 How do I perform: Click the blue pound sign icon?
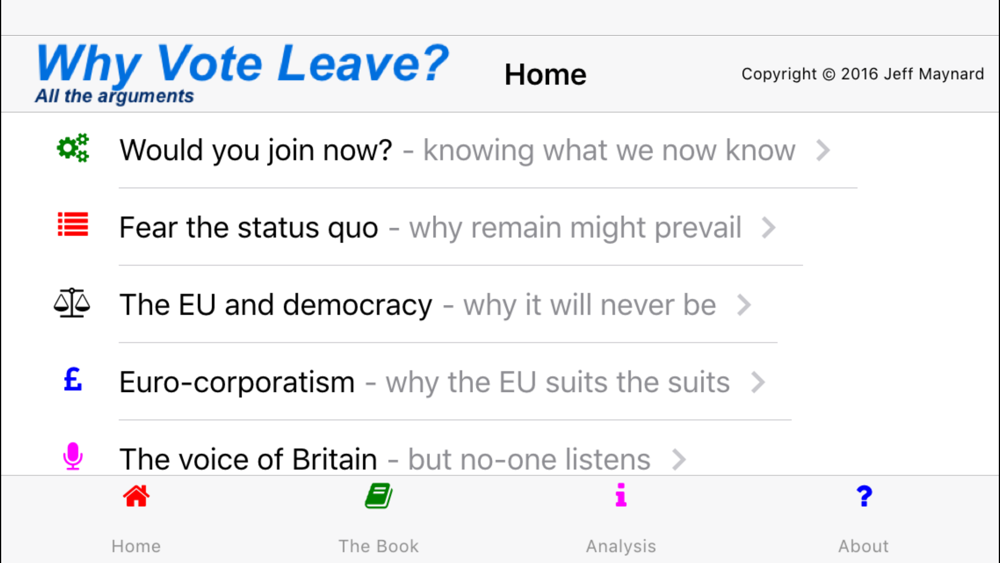(73, 379)
